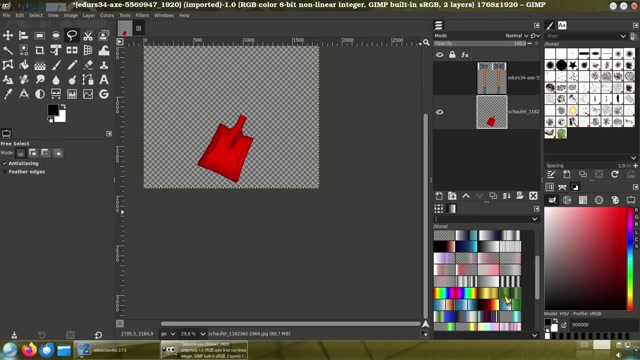Open the Layers dock tab menu button
The width and height of the screenshot is (640, 360).
coord(536,25)
